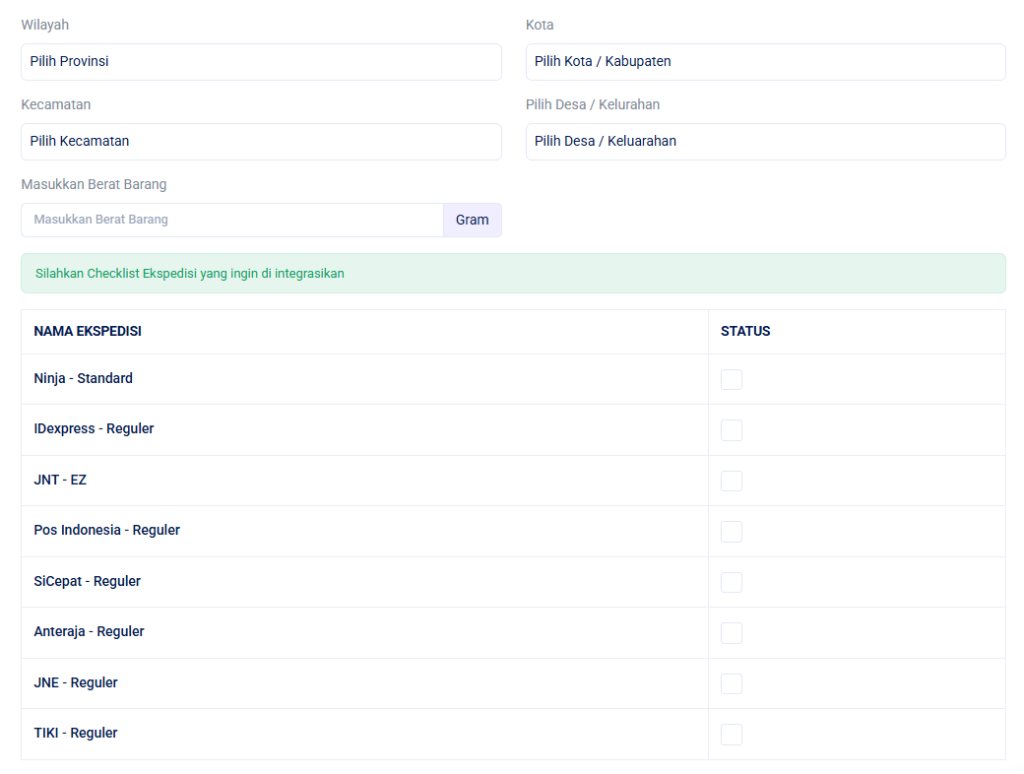Check the TIKI - Reguler checkbox
The height and width of the screenshot is (774, 1024).
coord(732,734)
